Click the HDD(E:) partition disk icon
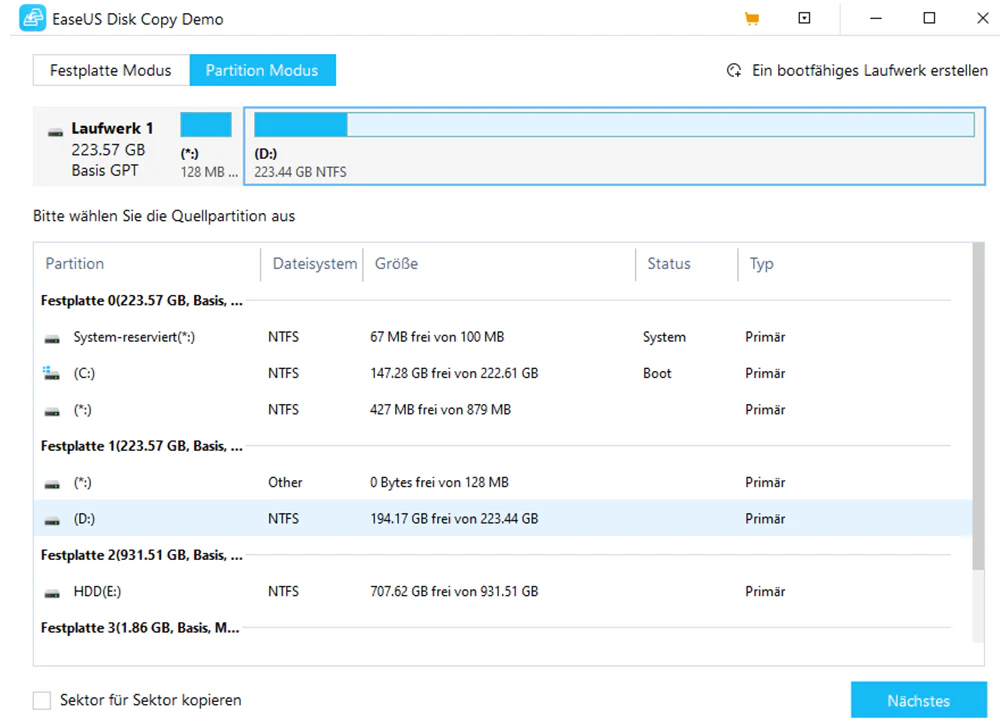This screenshot has width=1000, height=727. [x=52, y=592]
